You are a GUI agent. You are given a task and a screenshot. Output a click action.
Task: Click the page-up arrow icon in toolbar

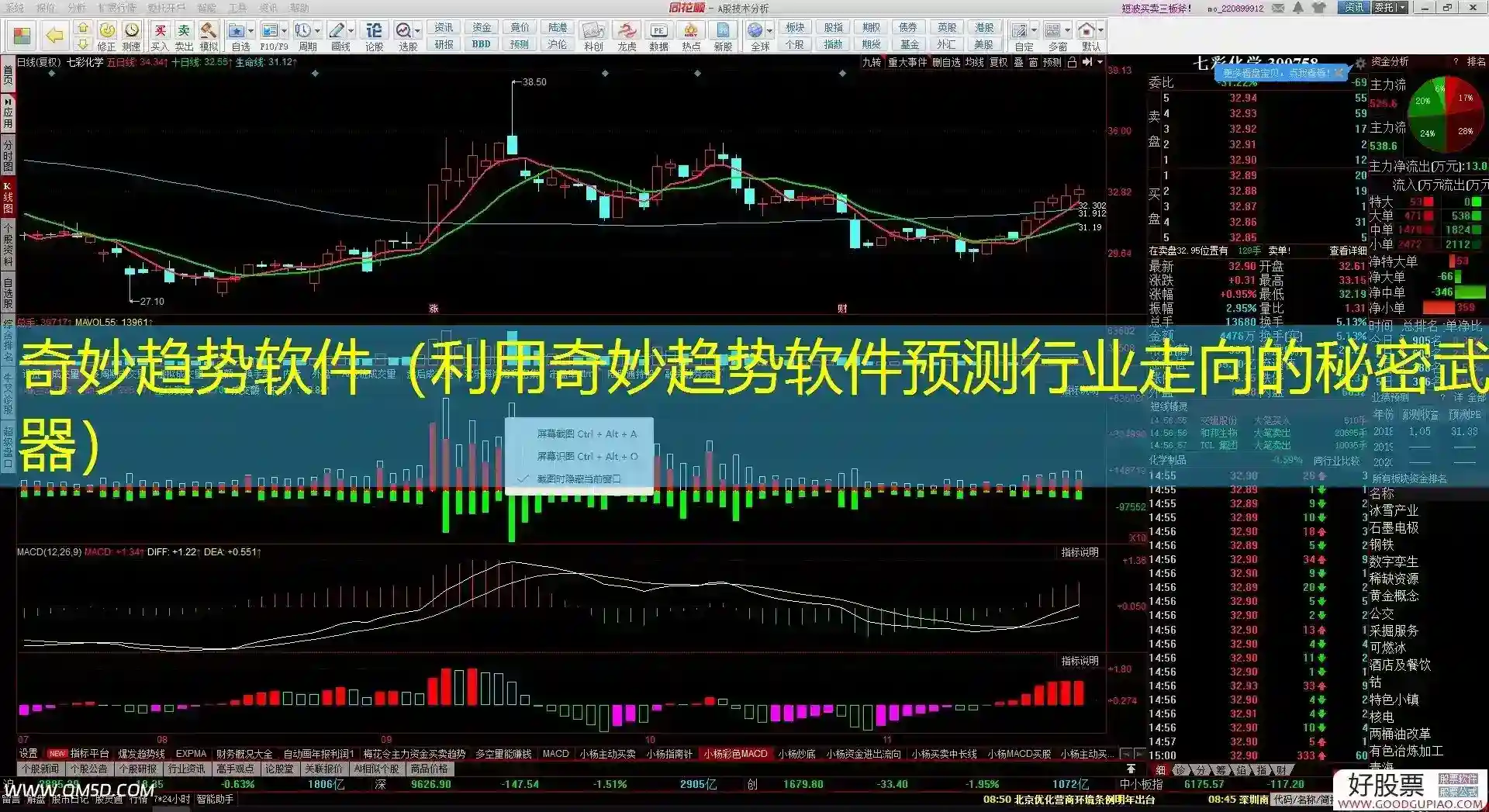coord(82,28)
